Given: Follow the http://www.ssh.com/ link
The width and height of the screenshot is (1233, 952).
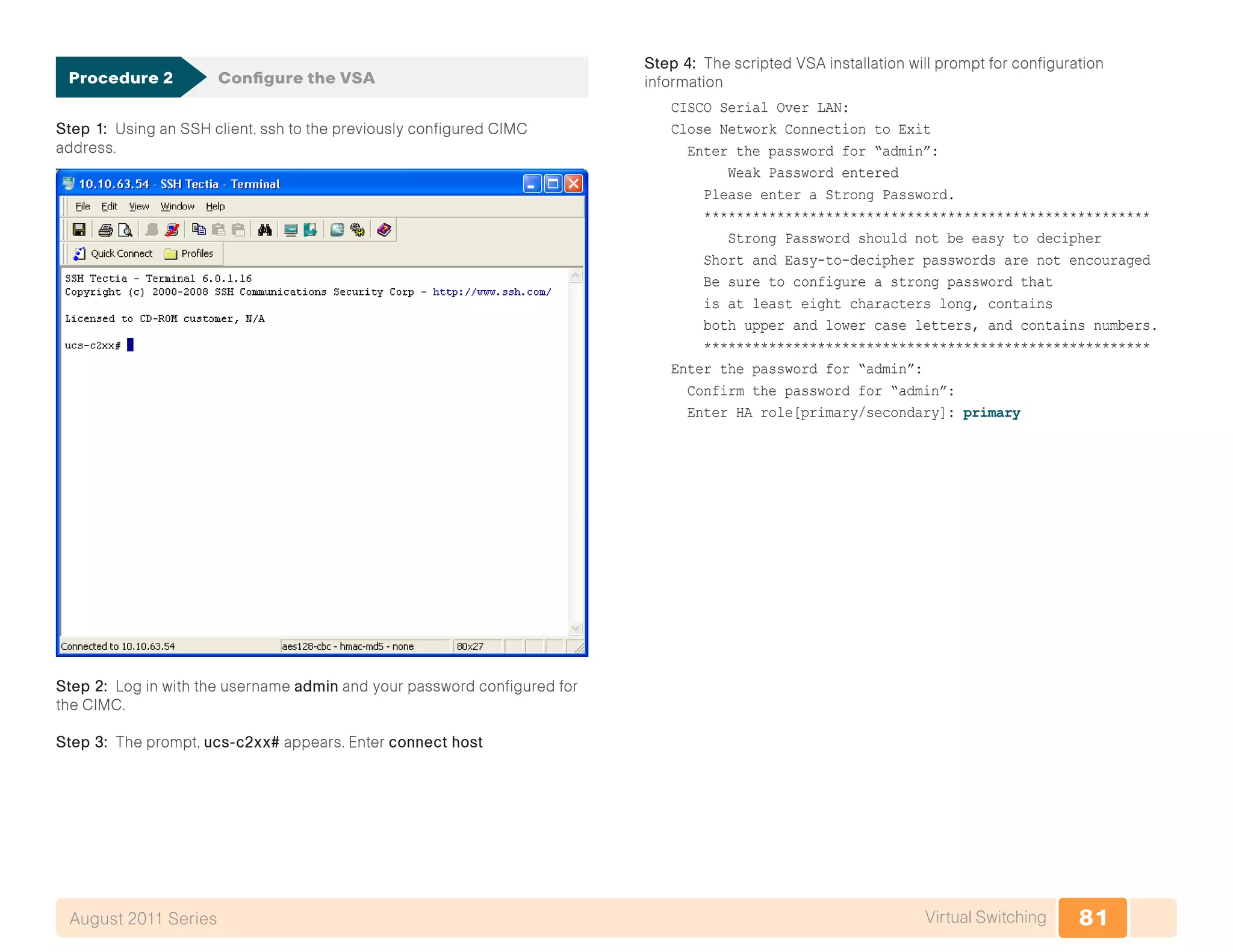Looking at the screenshot, I should 491,292.
